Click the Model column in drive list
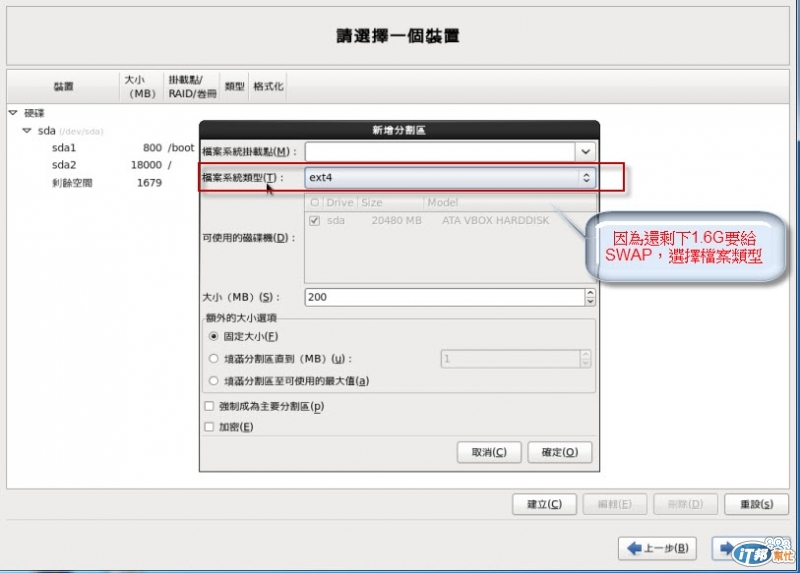 point(509,203)
